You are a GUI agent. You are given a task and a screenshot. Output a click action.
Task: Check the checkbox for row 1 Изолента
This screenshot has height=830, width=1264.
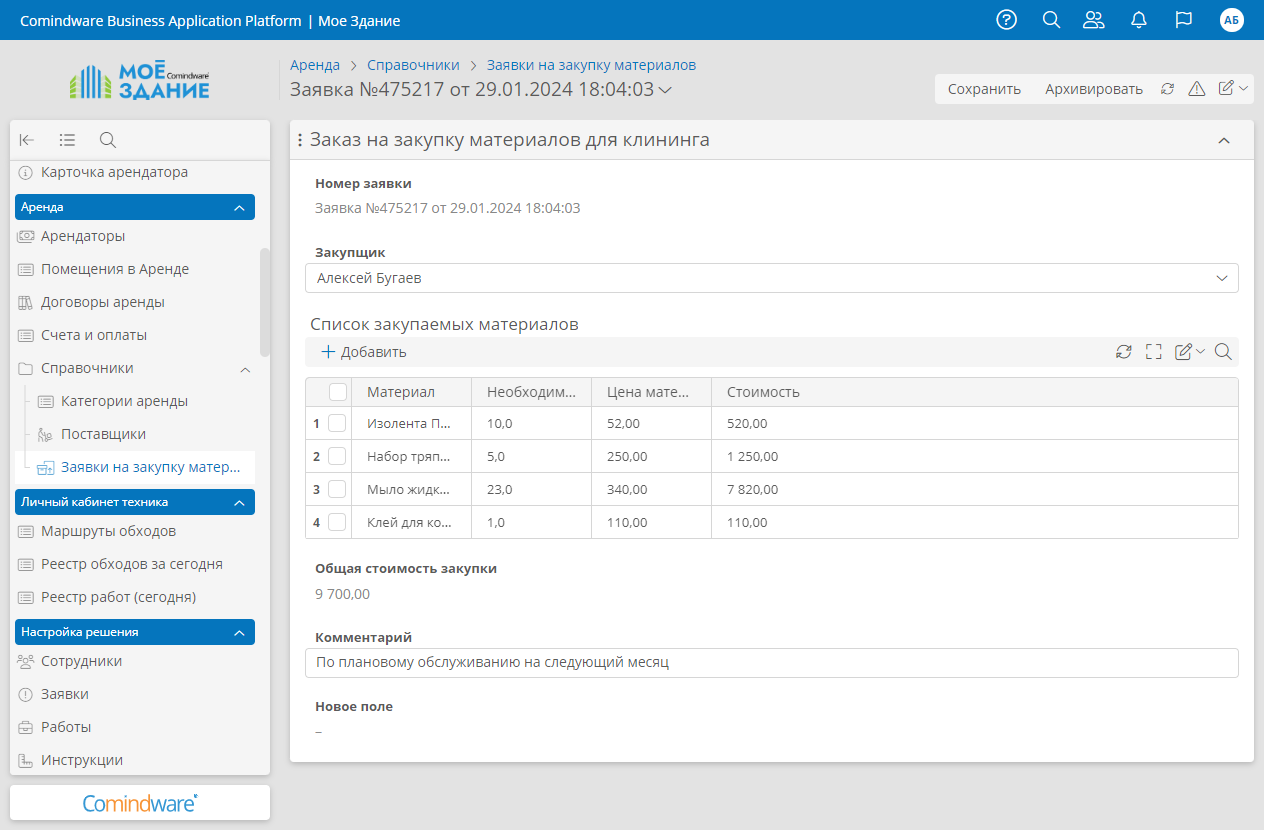click(338, 424)
